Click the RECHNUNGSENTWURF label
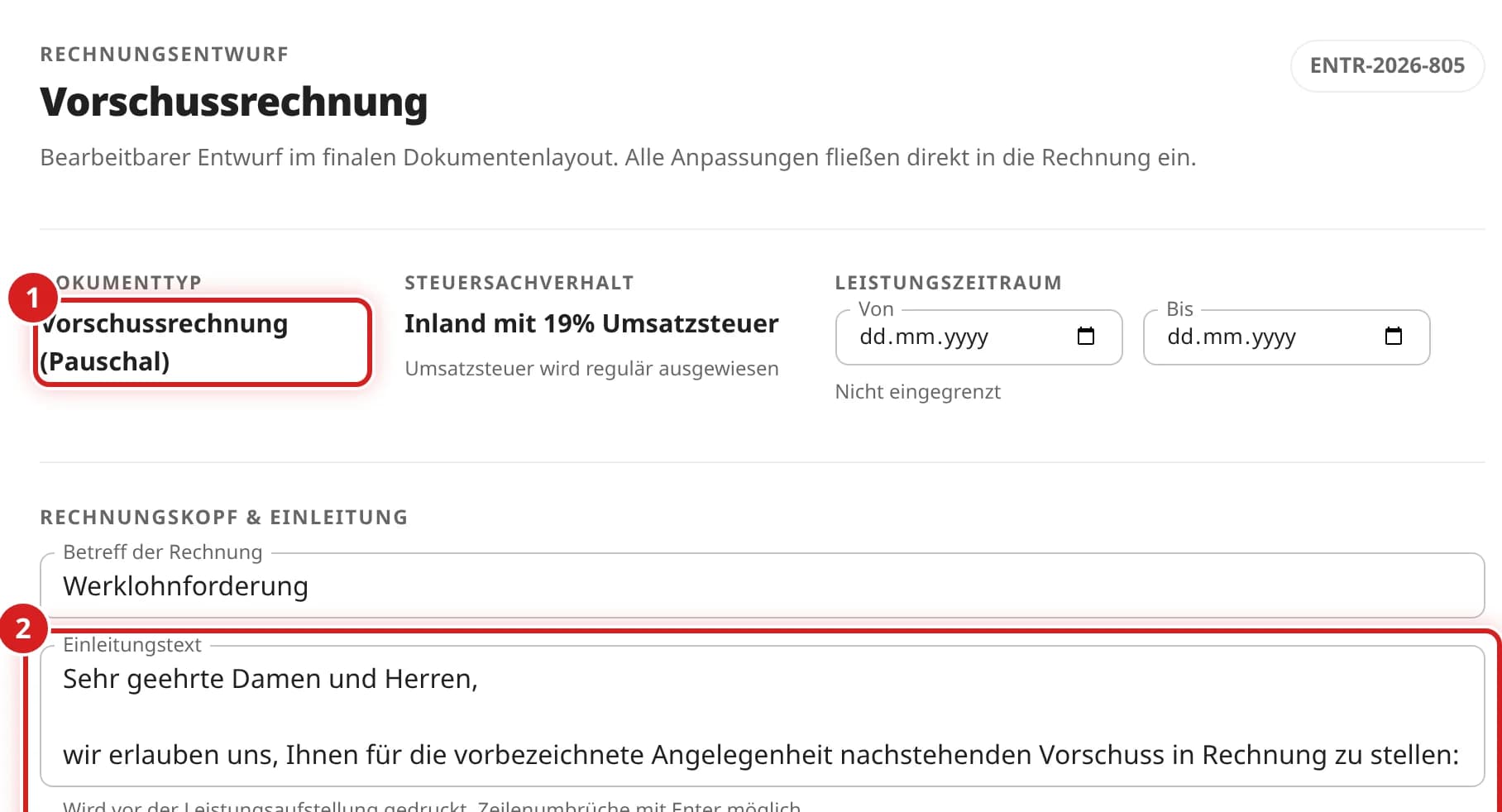This screenshot has width=1502, height=812. point(165,55)
